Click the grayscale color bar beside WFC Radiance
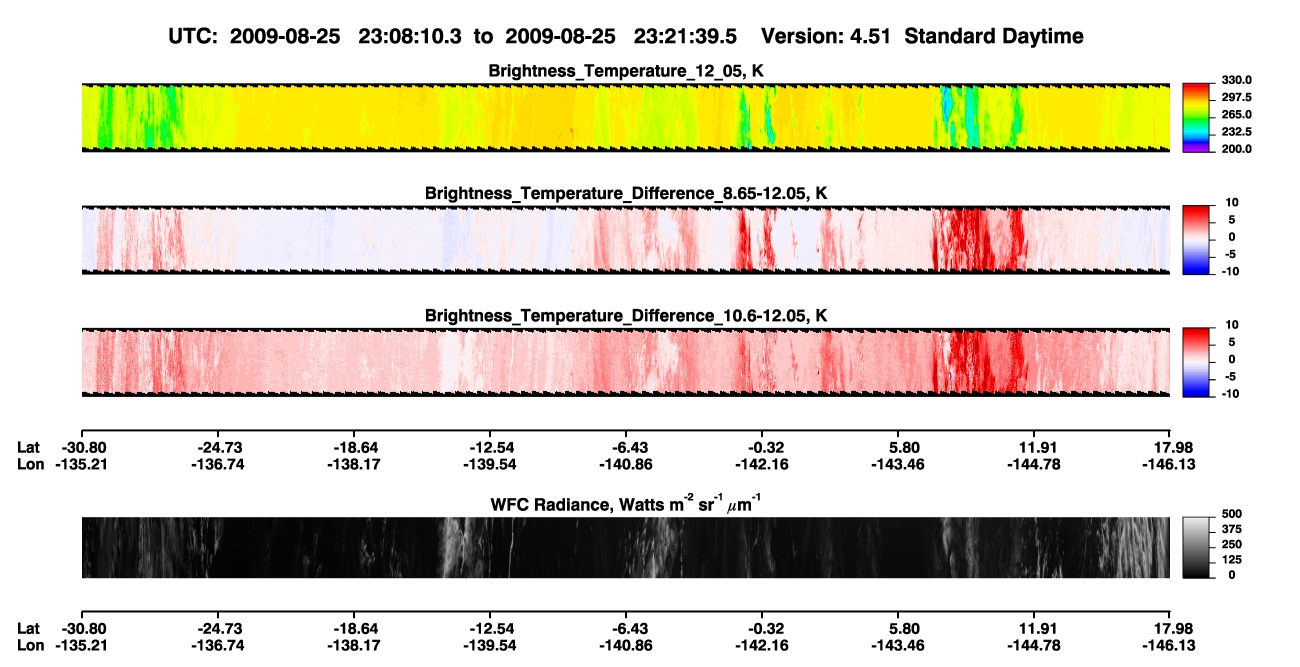Screen dimensions: 1300x667 point(1195,548)
